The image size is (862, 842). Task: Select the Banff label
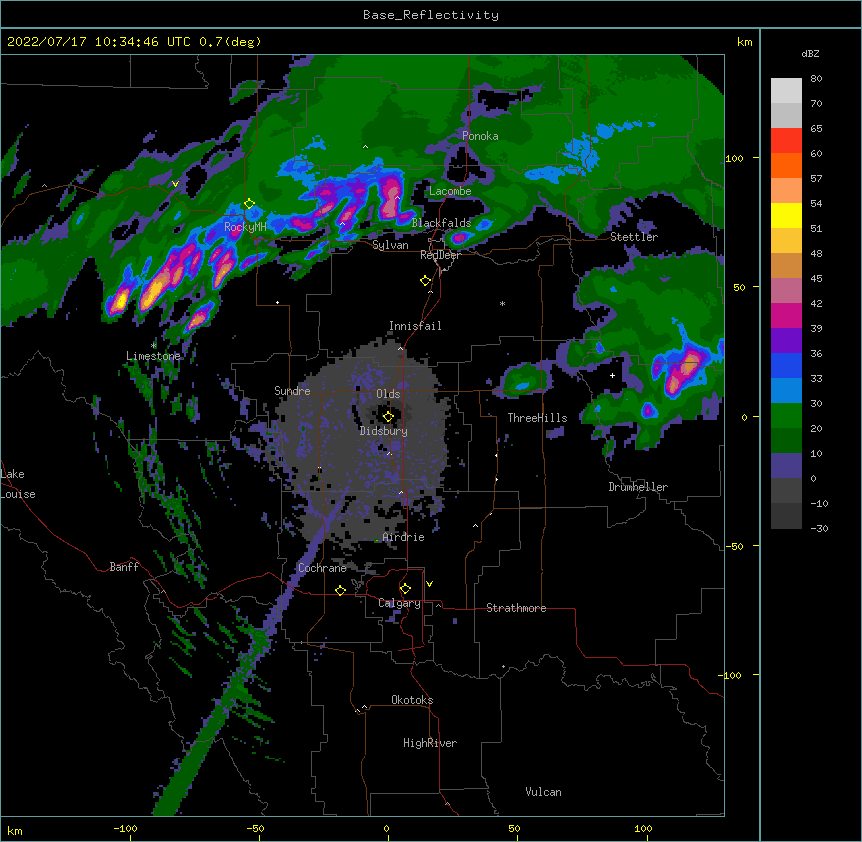pyautogui.click(x=124, y=567)
